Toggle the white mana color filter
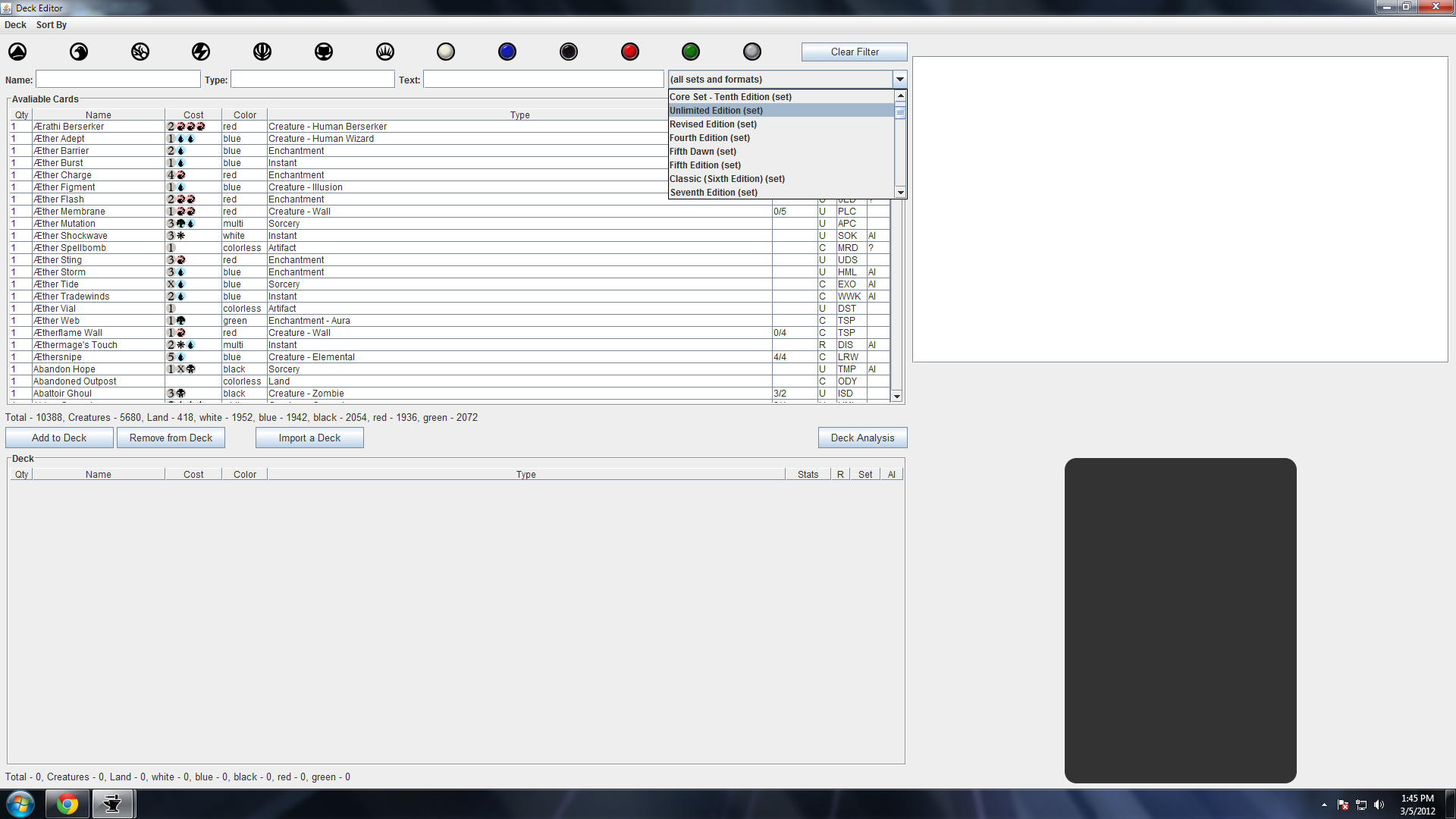 pos(446,52)
